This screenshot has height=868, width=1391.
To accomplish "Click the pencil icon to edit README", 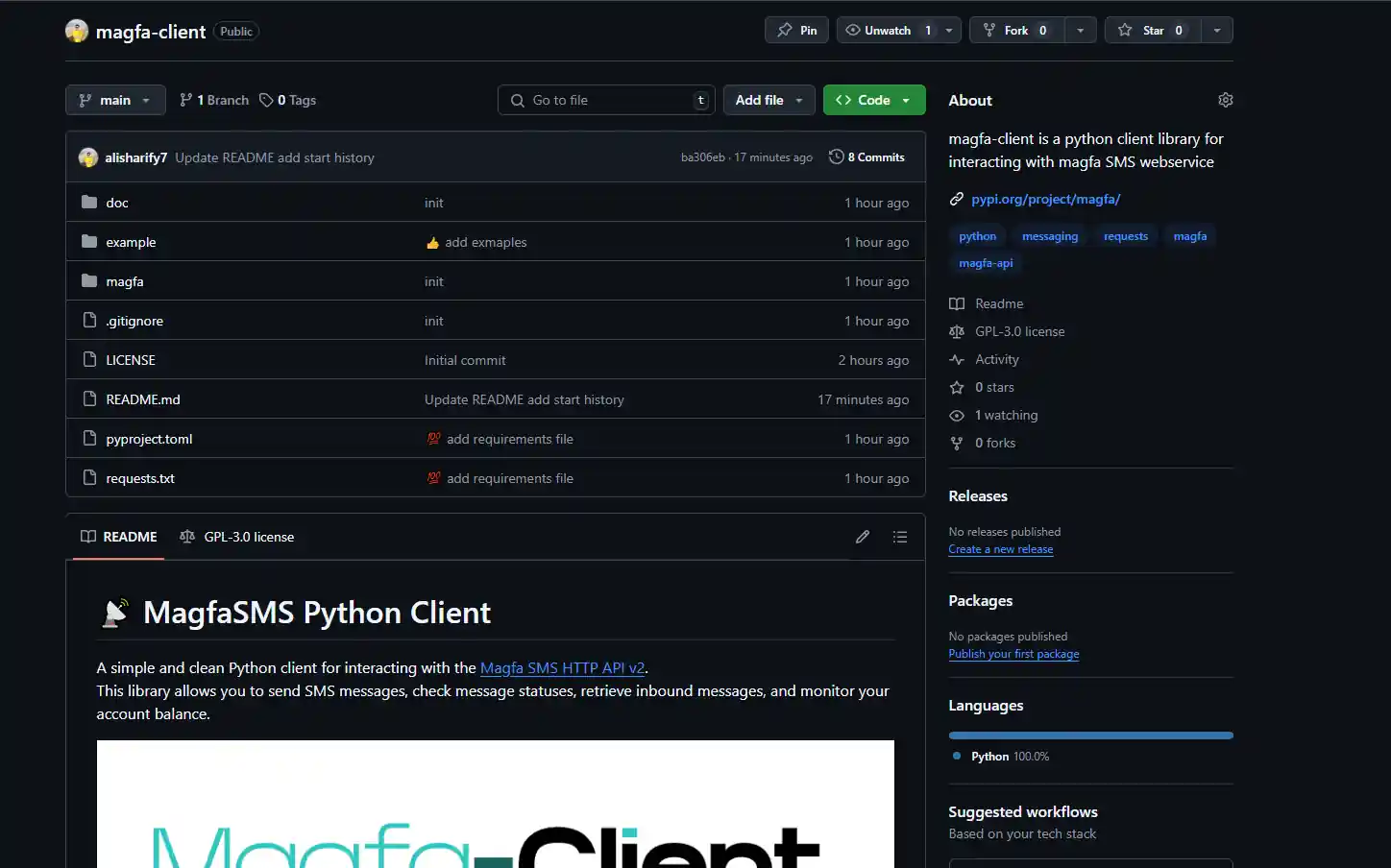I will (862, 537).
